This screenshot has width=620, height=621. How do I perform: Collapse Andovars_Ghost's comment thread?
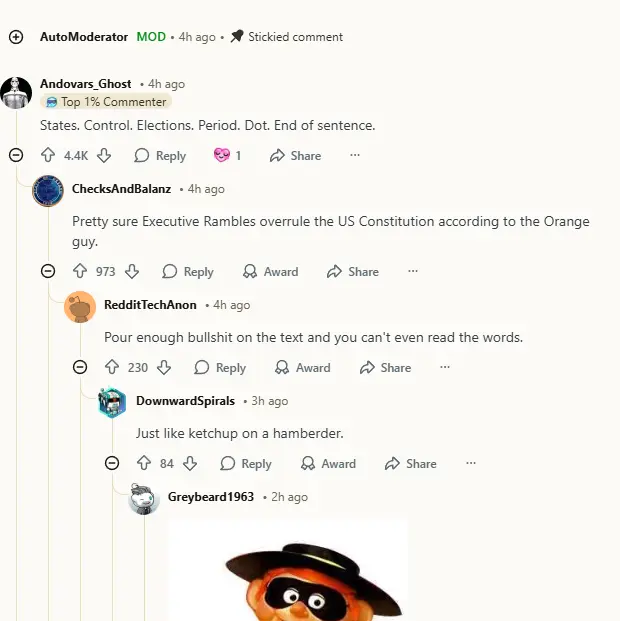point(16,155)
